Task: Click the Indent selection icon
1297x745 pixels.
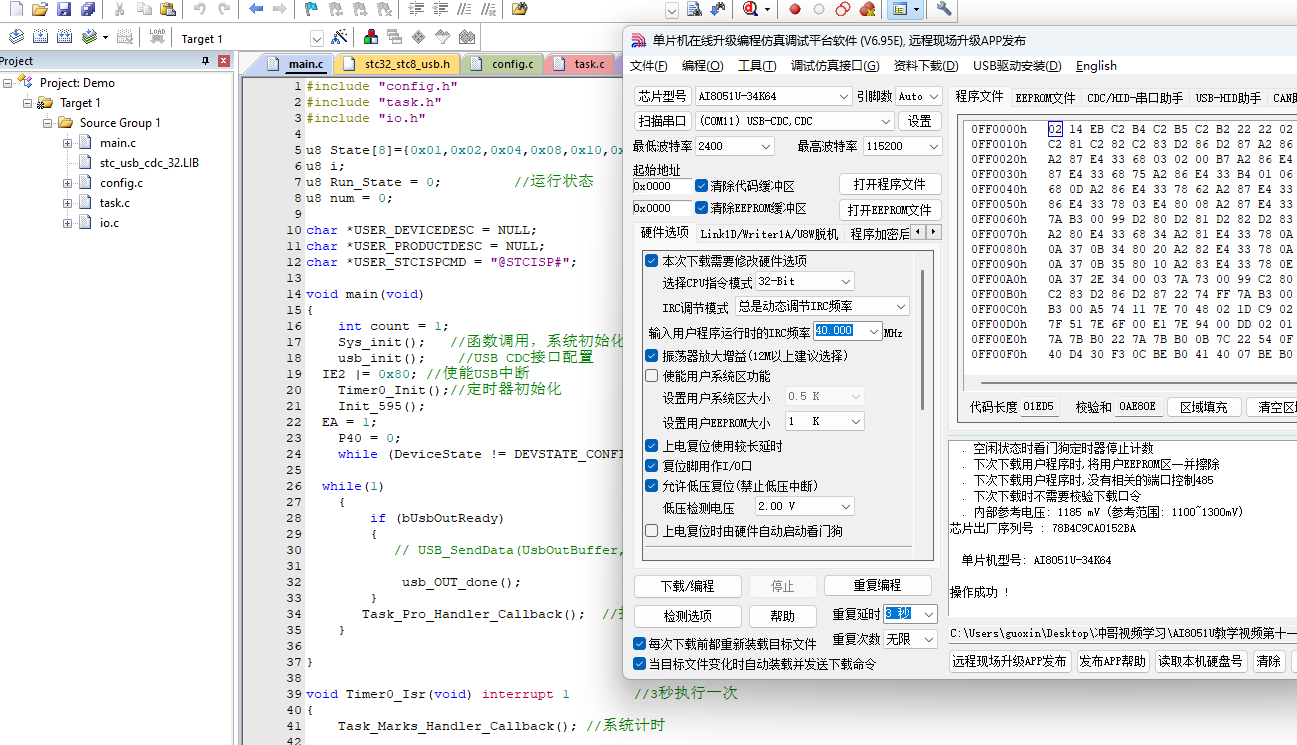Action: [417, 9]
